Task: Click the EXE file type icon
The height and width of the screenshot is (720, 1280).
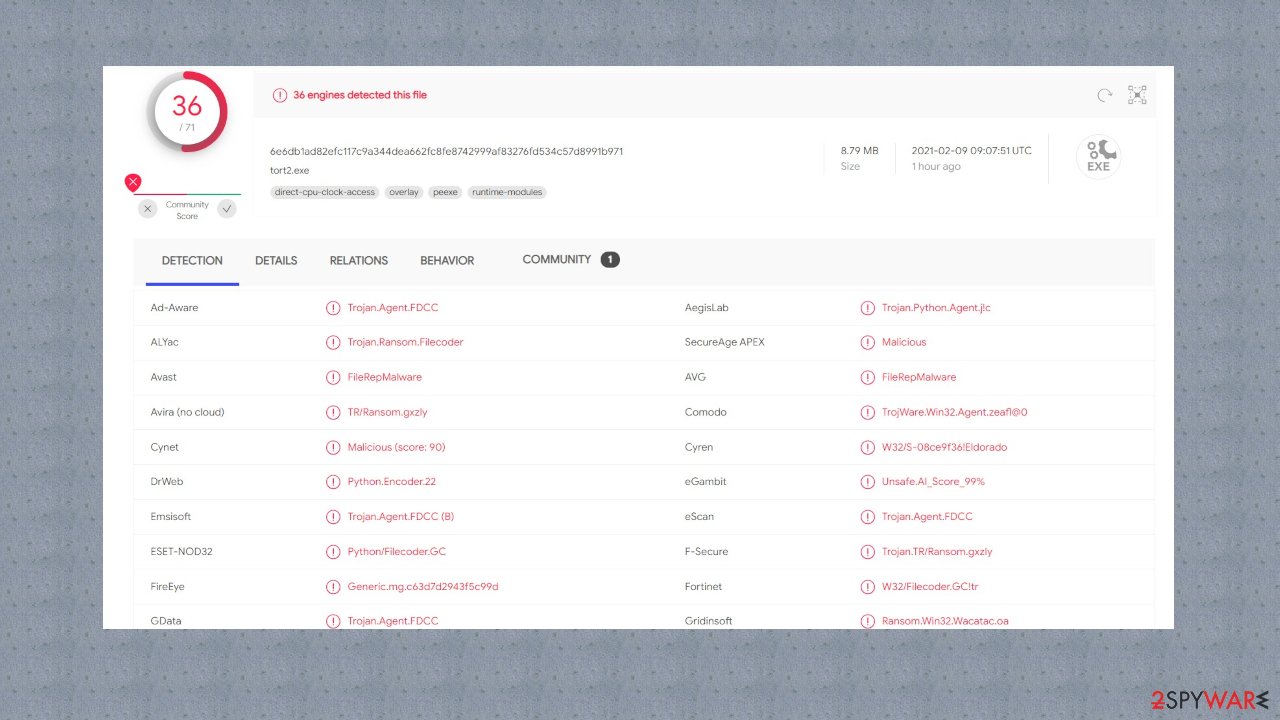Action: pyautogui.click(x=1099, y=157)
